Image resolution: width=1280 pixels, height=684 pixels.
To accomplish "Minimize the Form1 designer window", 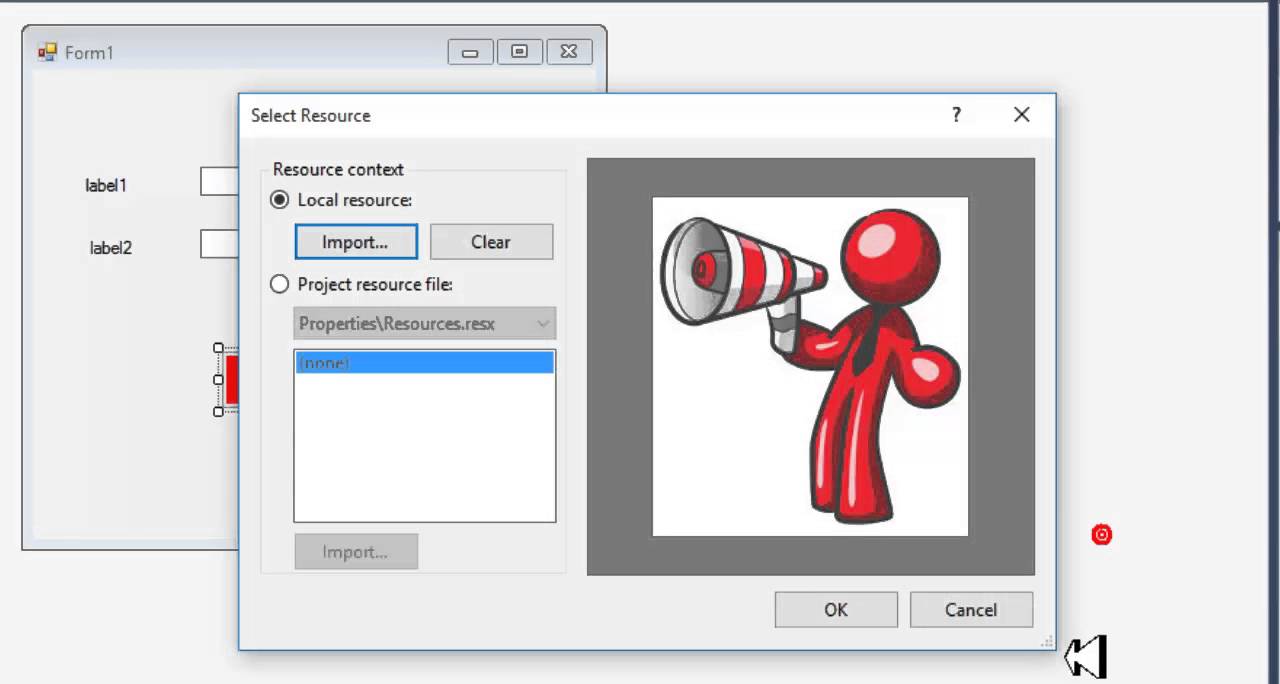I will pyautogui.click(x=470, y=52).
